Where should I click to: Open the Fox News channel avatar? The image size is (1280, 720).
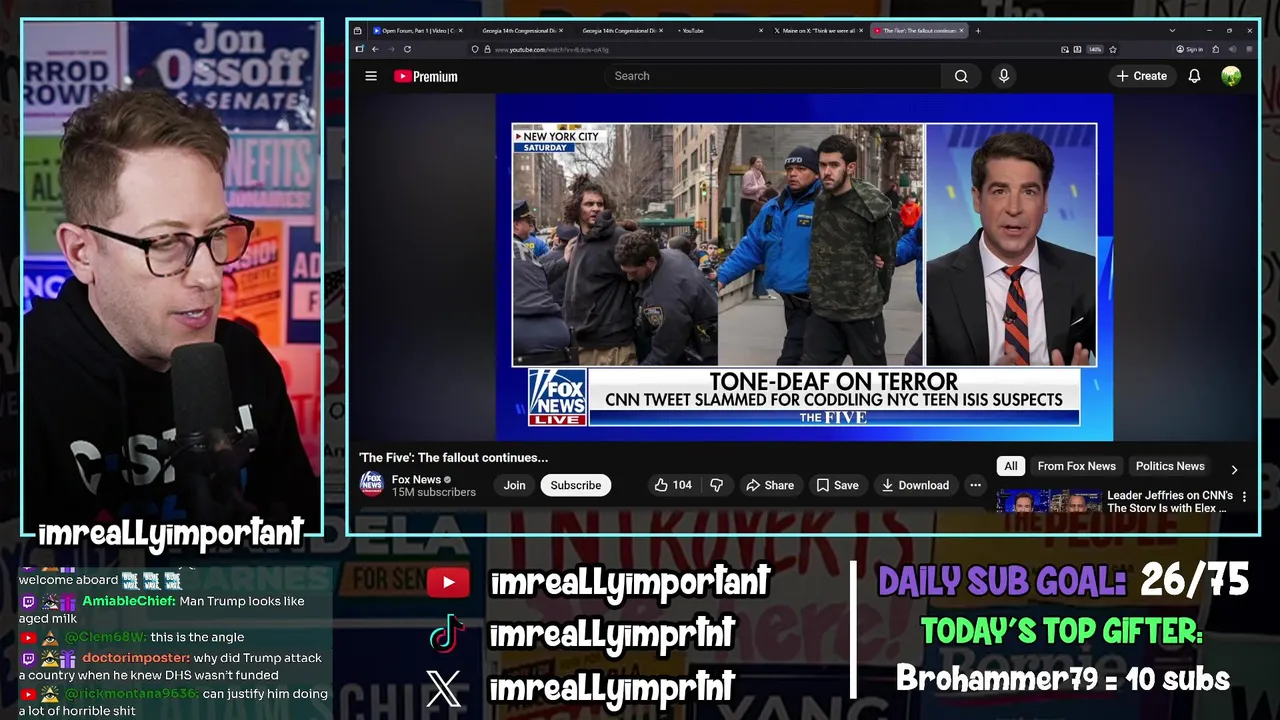pyautogui.click(x=372, y=485)
